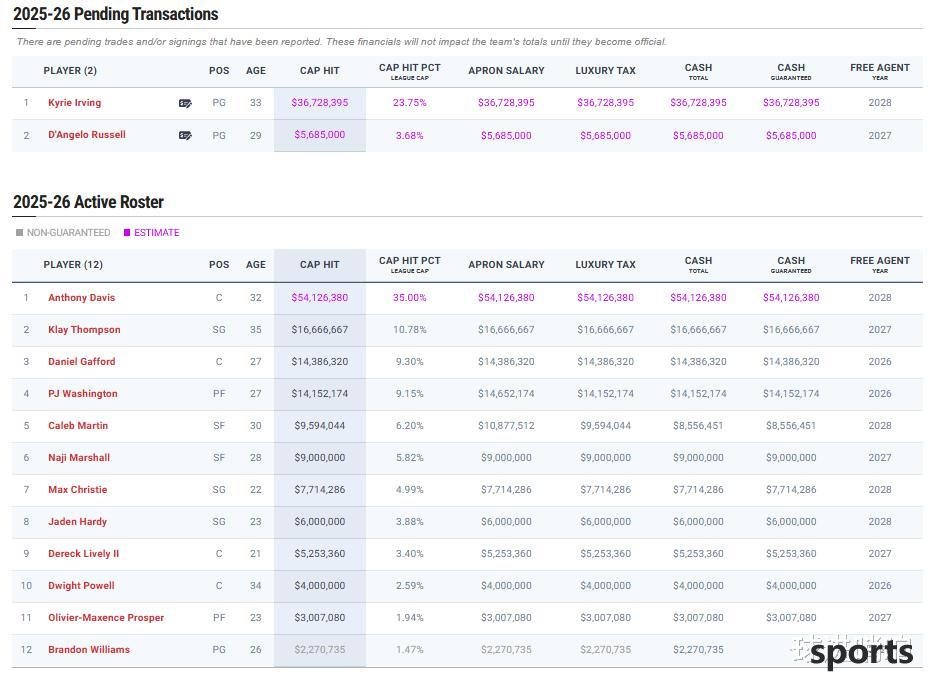
Task: Open Klay Thompson player page
Action: click(x=84, y=330)
